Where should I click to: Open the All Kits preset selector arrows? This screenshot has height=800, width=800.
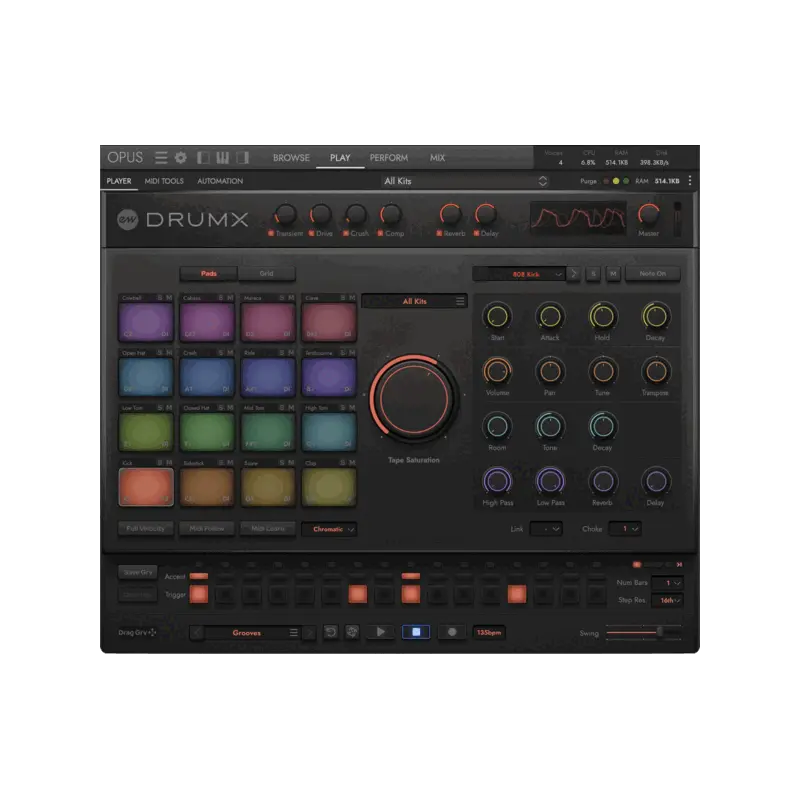(543, 181)
